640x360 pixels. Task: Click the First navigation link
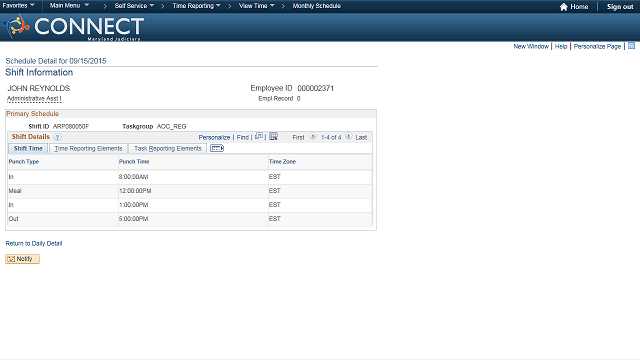pyautogui.click(x=298, y=138)
